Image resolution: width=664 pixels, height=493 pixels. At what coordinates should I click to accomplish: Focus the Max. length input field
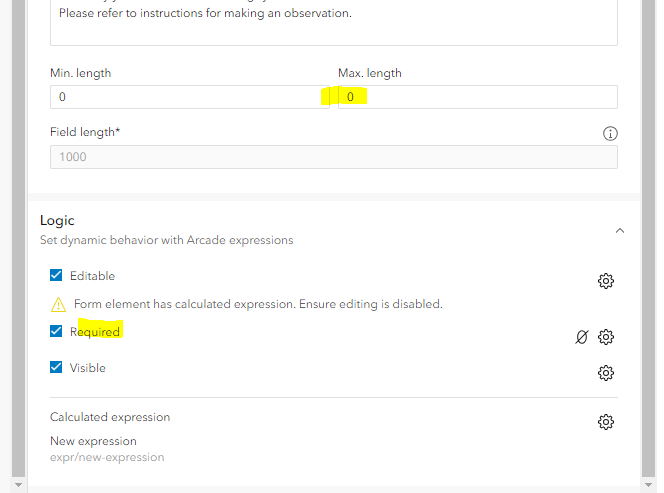coord(477,97)
